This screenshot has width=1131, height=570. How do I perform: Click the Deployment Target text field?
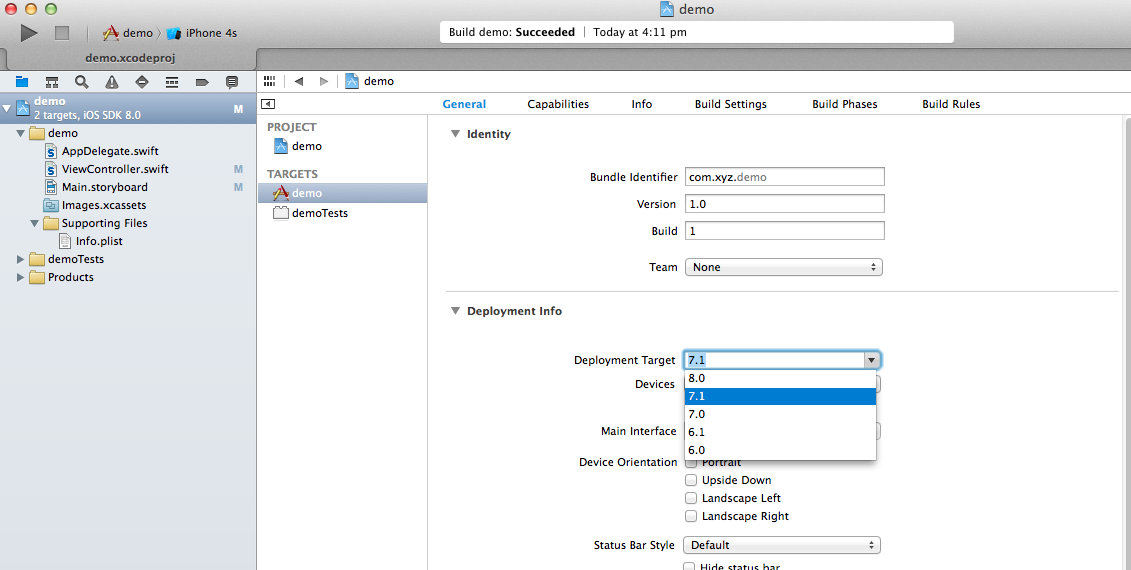tap(774, 360)
